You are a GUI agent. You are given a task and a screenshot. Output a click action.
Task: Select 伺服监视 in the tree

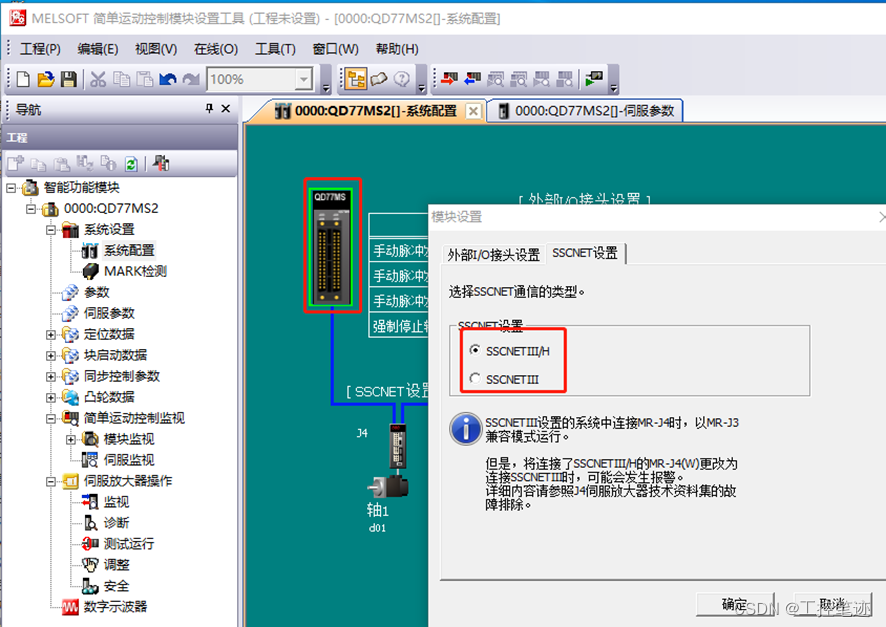coord(129,460)
